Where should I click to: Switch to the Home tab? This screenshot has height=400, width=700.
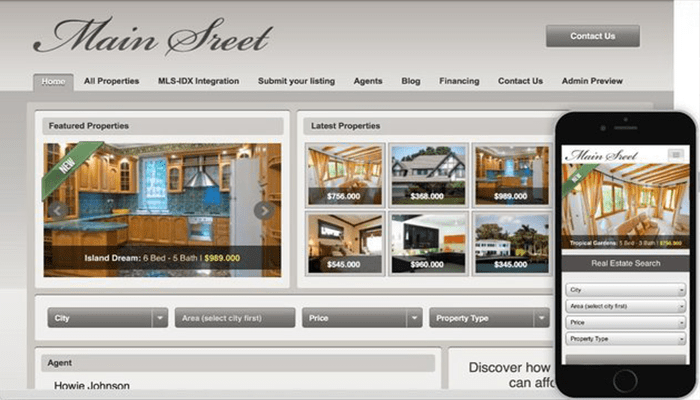pyautogui.click(x=53, y=81)
